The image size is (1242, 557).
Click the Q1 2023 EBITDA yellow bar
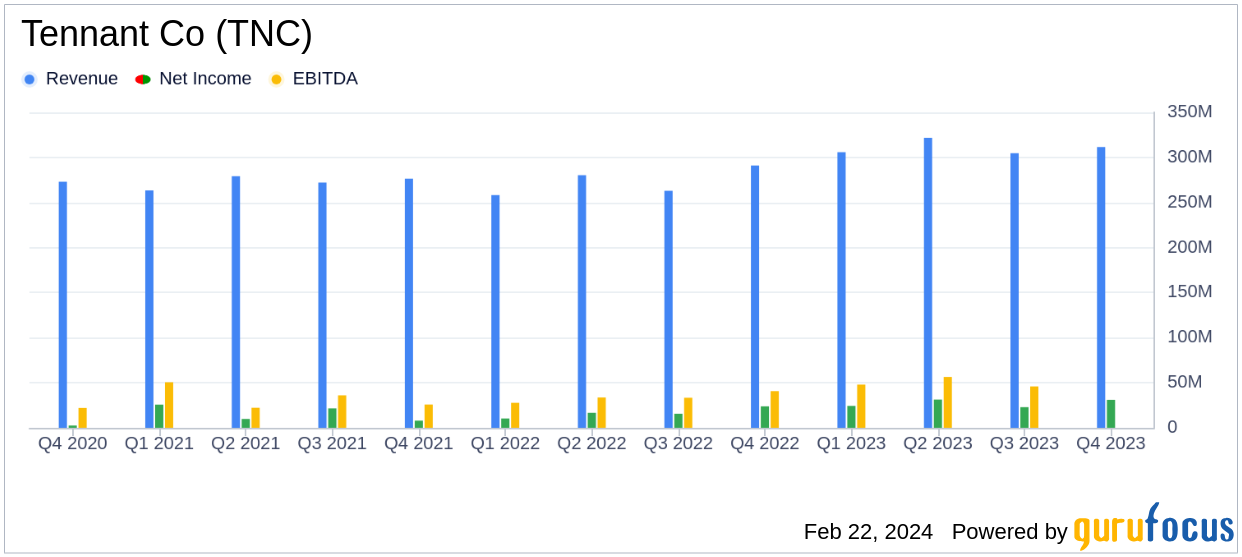[861, 406]
